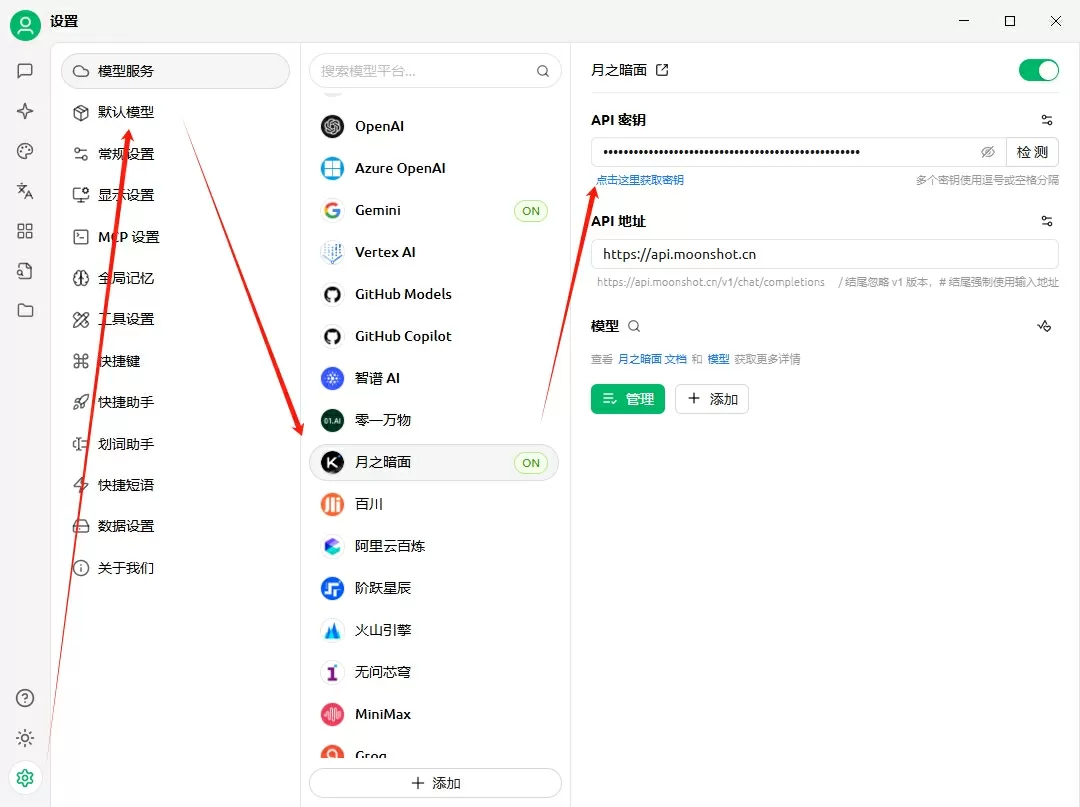Image resolution: width=1080 pixels, height=807 pixels.
Task: Open the mini apps grid icon
Action: [25, 231]
